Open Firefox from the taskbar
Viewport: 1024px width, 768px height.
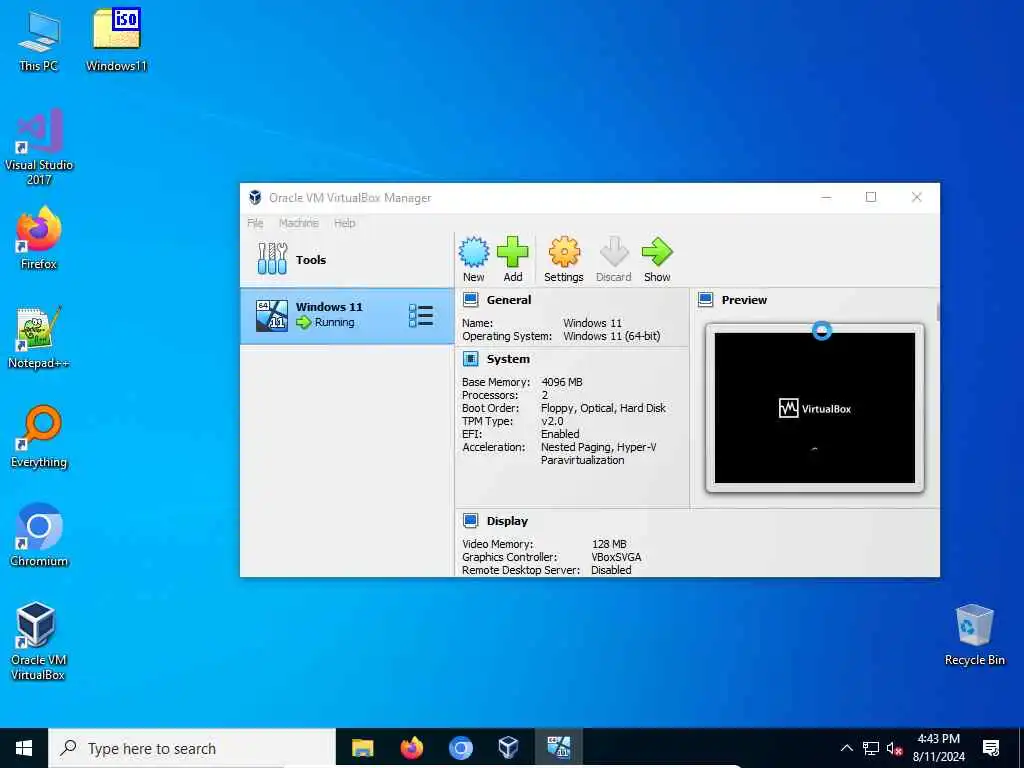pyautogui.click(x=411, y=748)
